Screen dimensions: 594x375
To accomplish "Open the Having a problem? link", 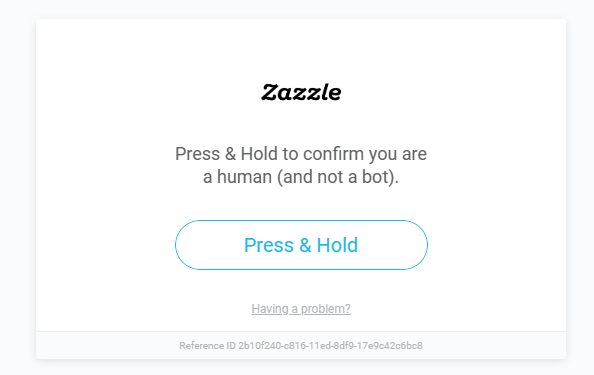I will 301,309.
